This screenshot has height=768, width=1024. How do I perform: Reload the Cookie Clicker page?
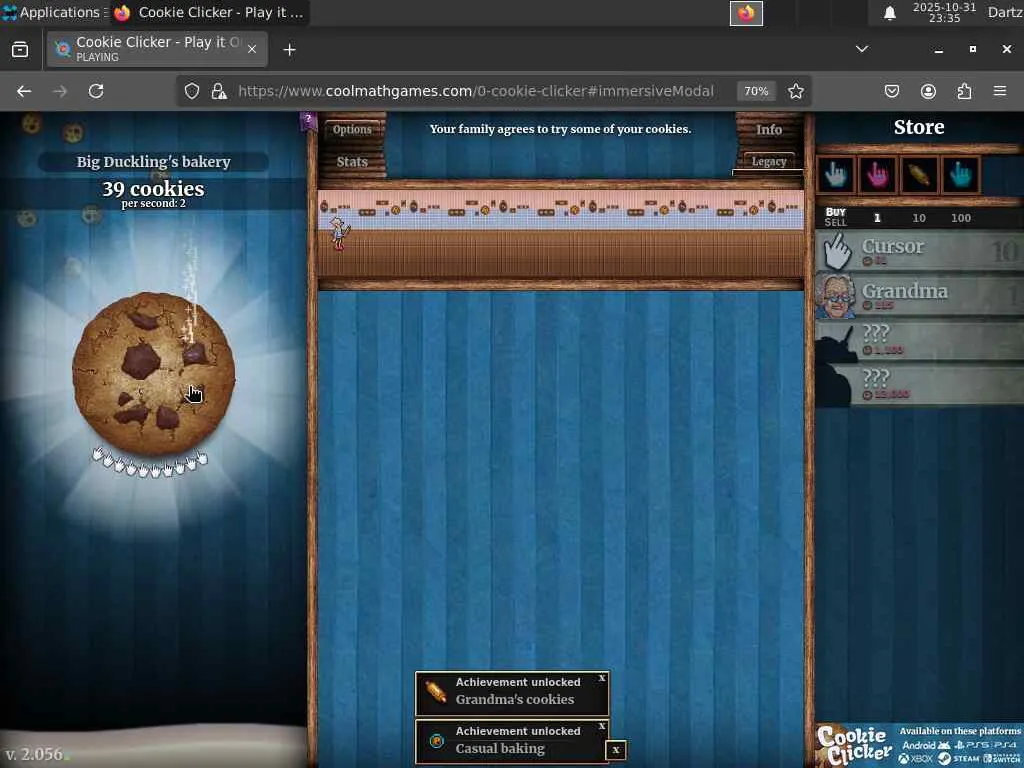96,91
